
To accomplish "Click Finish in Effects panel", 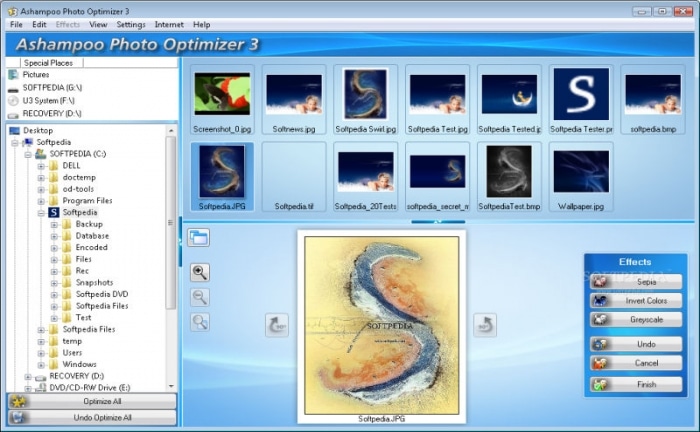I will coord(636,384).
